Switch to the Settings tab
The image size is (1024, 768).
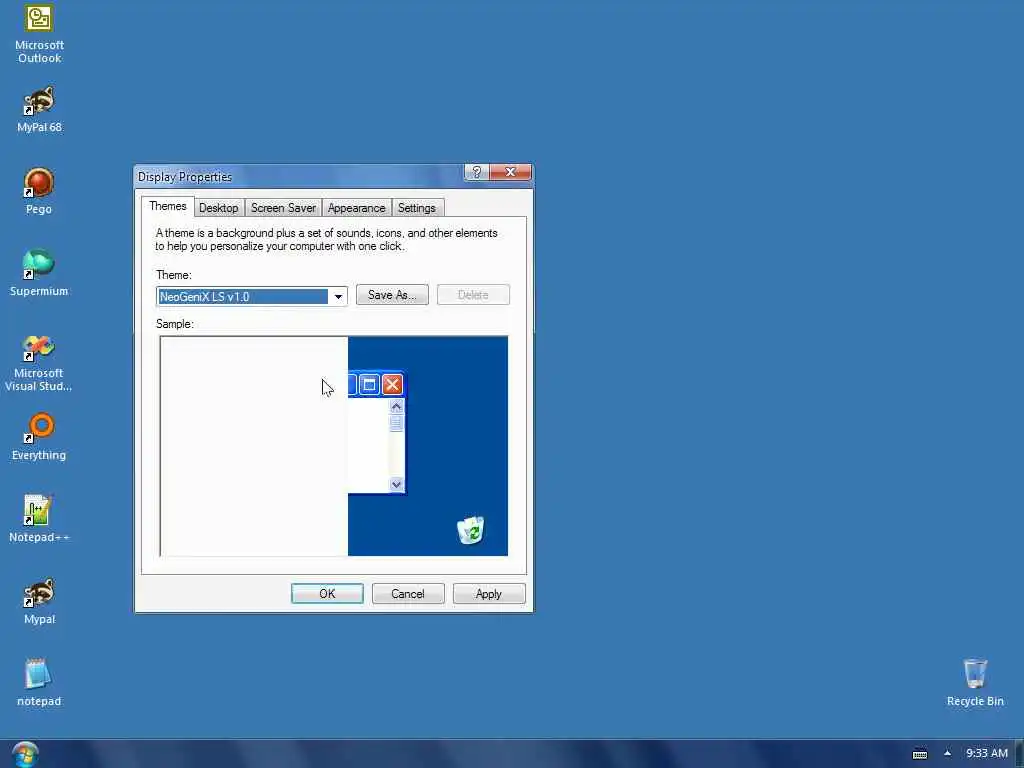point(417,208)
